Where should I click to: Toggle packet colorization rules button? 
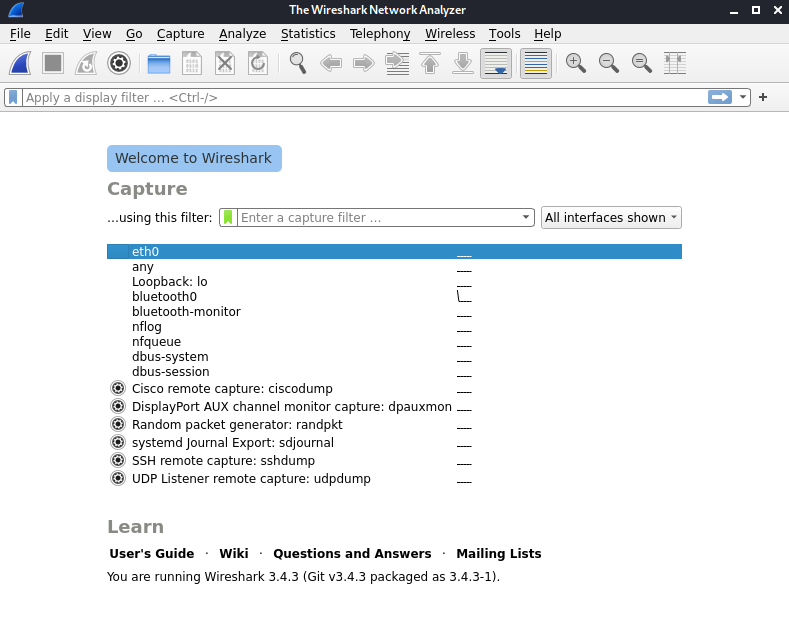tap(535, 63)
